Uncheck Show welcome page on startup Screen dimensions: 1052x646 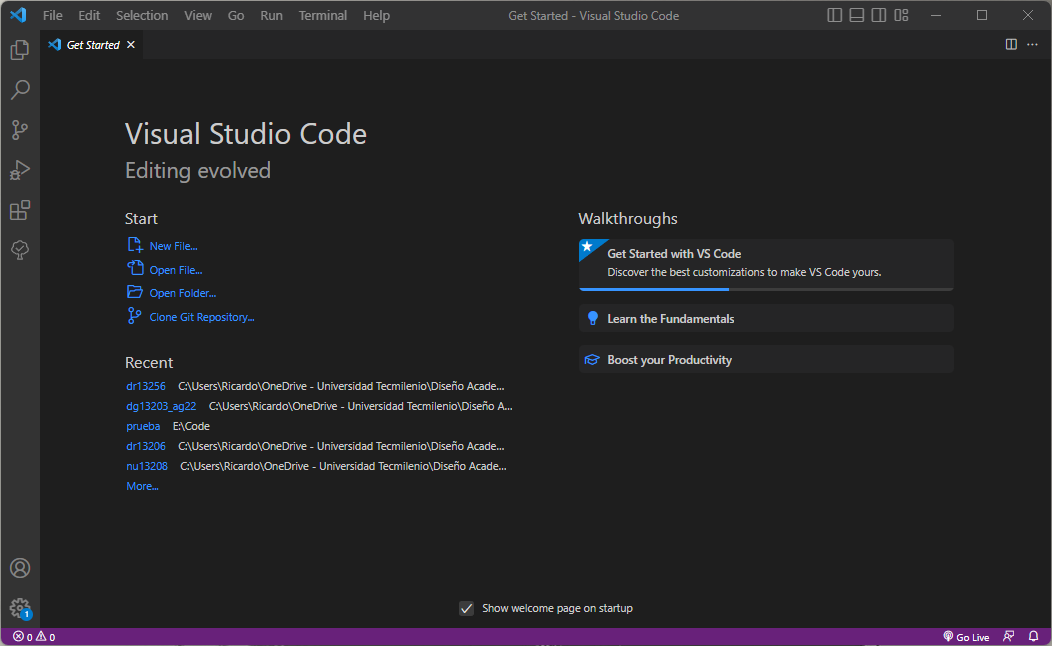[x=466, y=608]
